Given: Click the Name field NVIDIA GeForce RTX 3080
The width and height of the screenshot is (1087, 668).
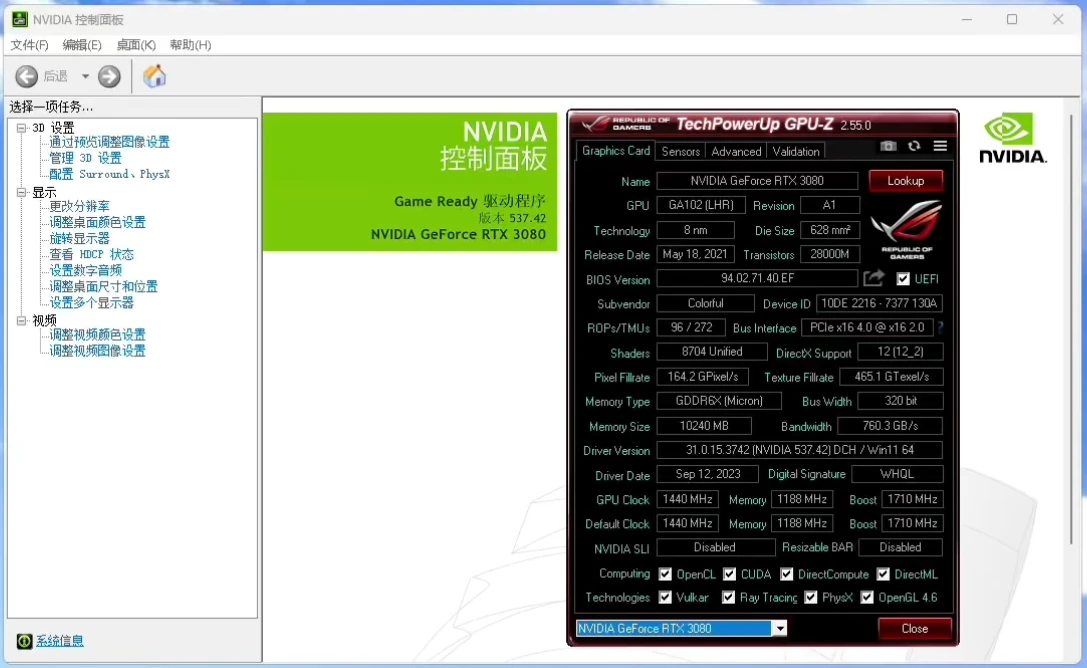Looking at the screenshot, I should [x=757, y=181].
